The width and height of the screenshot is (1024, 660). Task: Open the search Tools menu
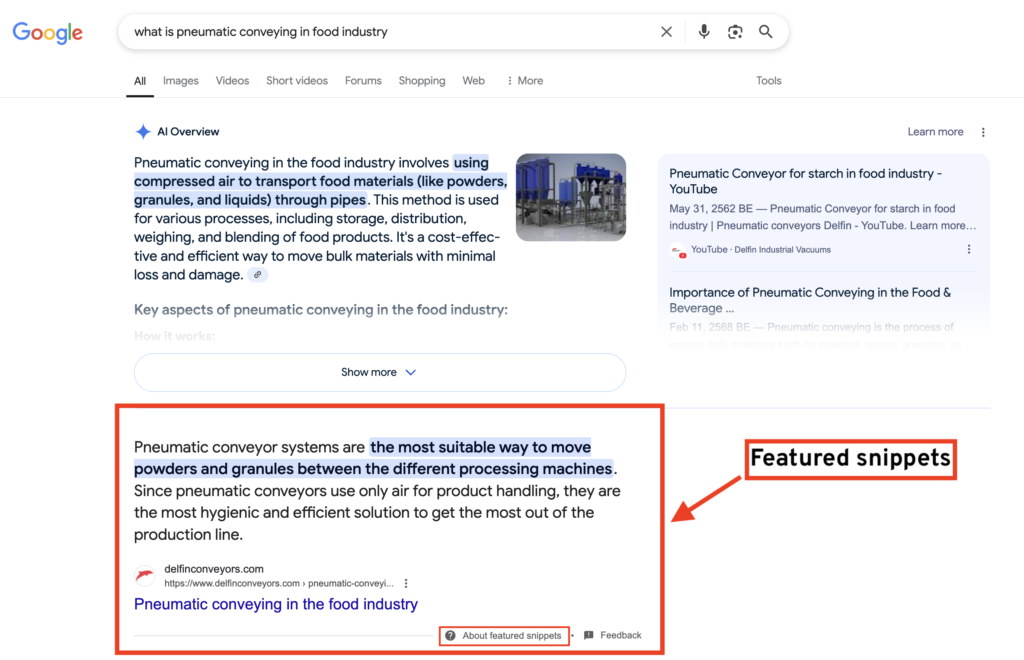769,81
